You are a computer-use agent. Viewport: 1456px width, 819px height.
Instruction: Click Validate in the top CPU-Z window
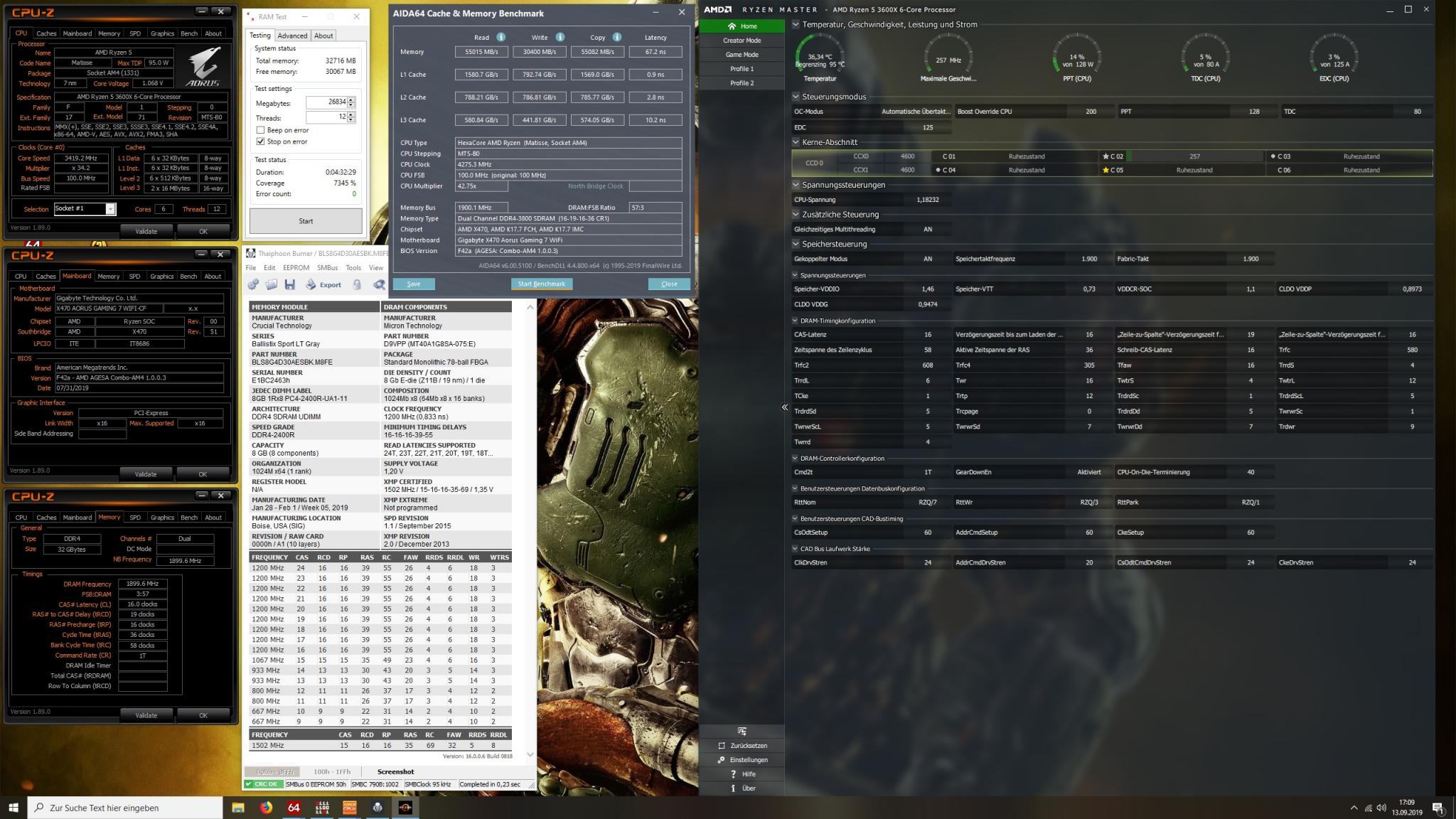pyautogui.click(x=146, y=231)
